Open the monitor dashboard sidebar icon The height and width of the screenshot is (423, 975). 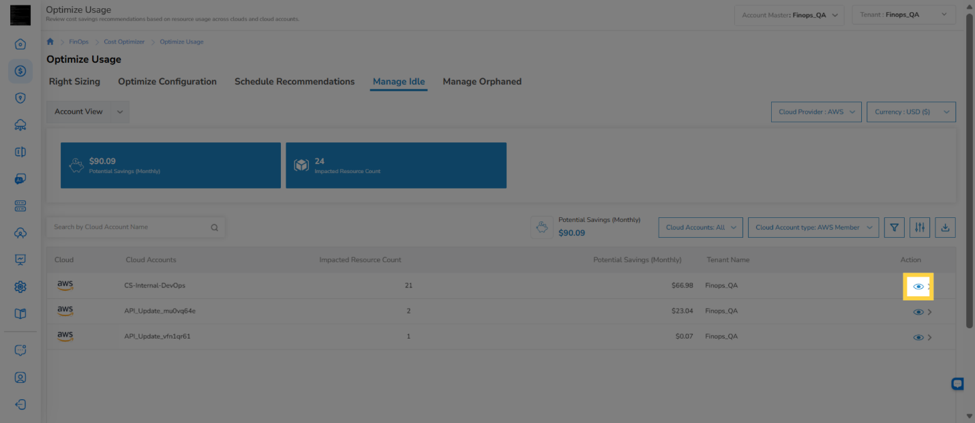click(20, 259)
